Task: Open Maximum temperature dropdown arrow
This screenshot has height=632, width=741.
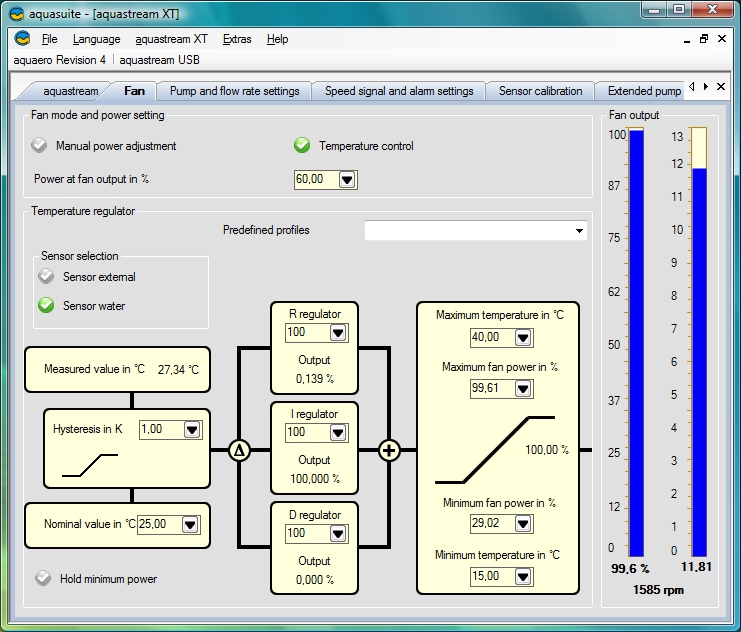Action: pyautogui.click(x=523, y=338)
